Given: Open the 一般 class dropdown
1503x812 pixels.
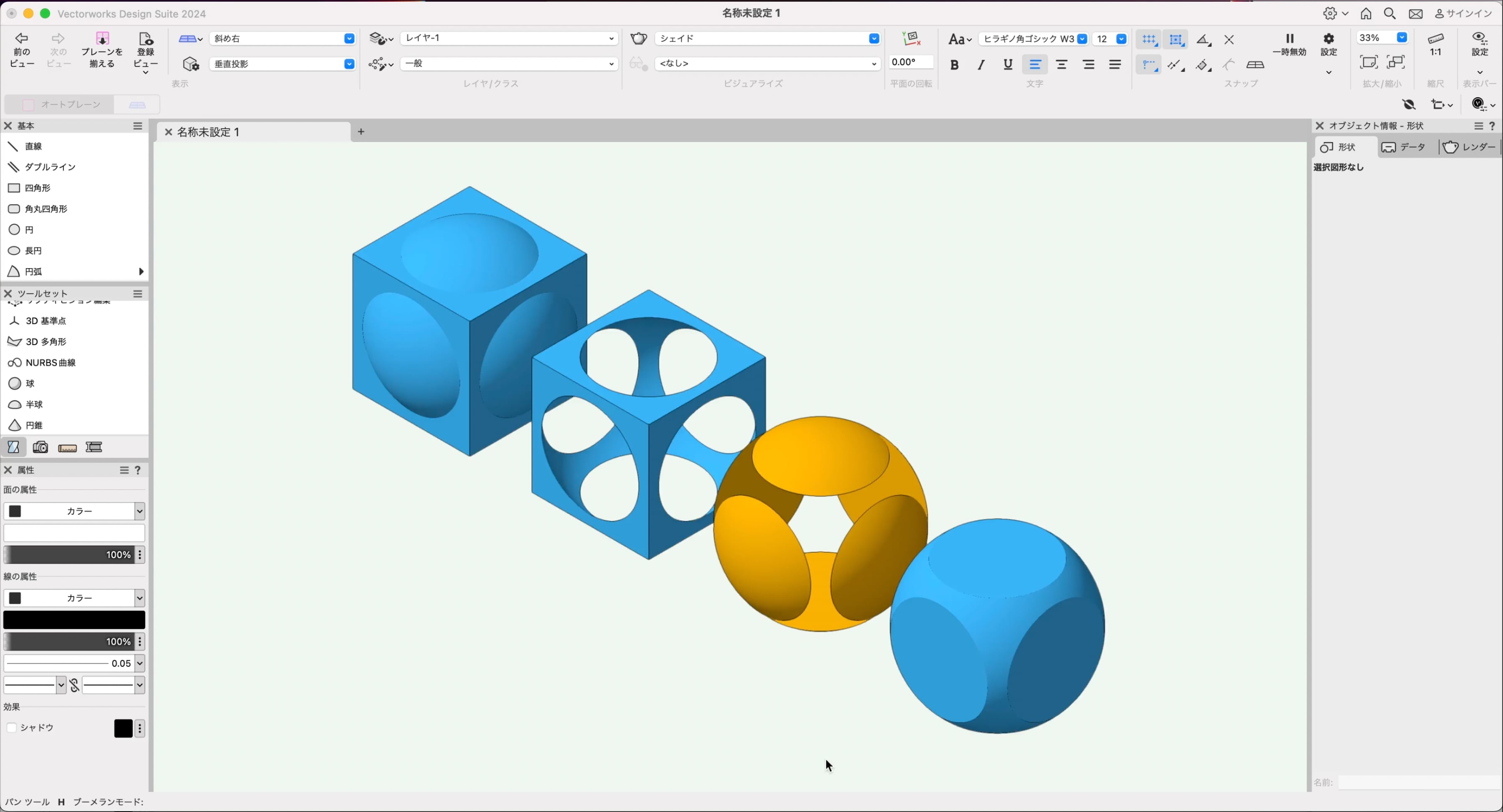Looking at the screenshot, I should 509,63.
